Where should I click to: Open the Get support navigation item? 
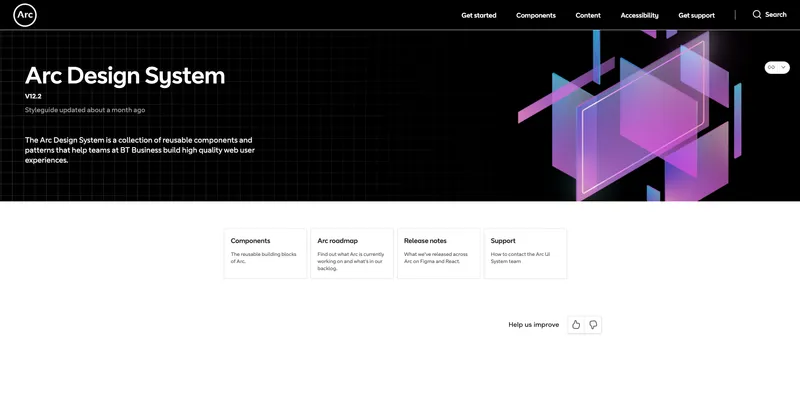tap(696, 15)
